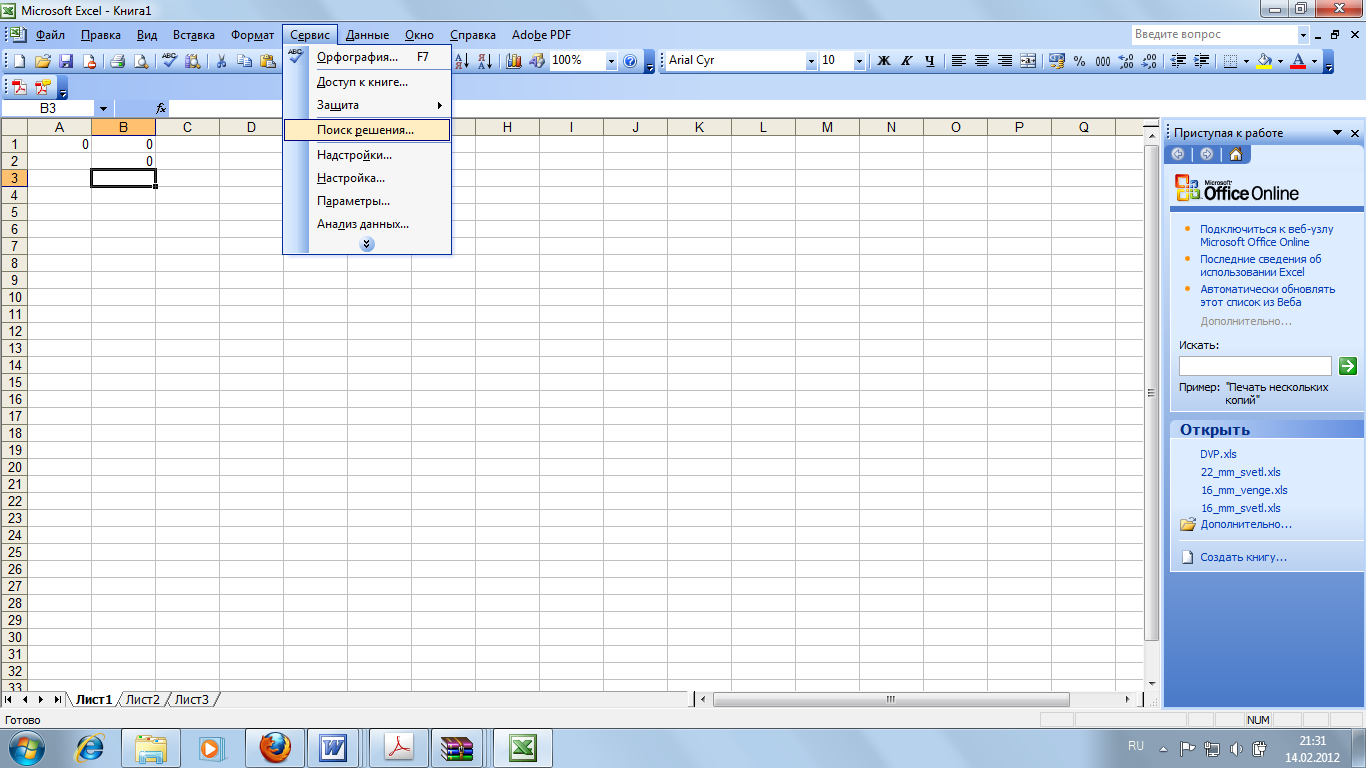Viewport: 1366px width, 768px height.
Task: Save the workbook with the diskette icon
Action: pyautogui.click(x=66, y=61)
